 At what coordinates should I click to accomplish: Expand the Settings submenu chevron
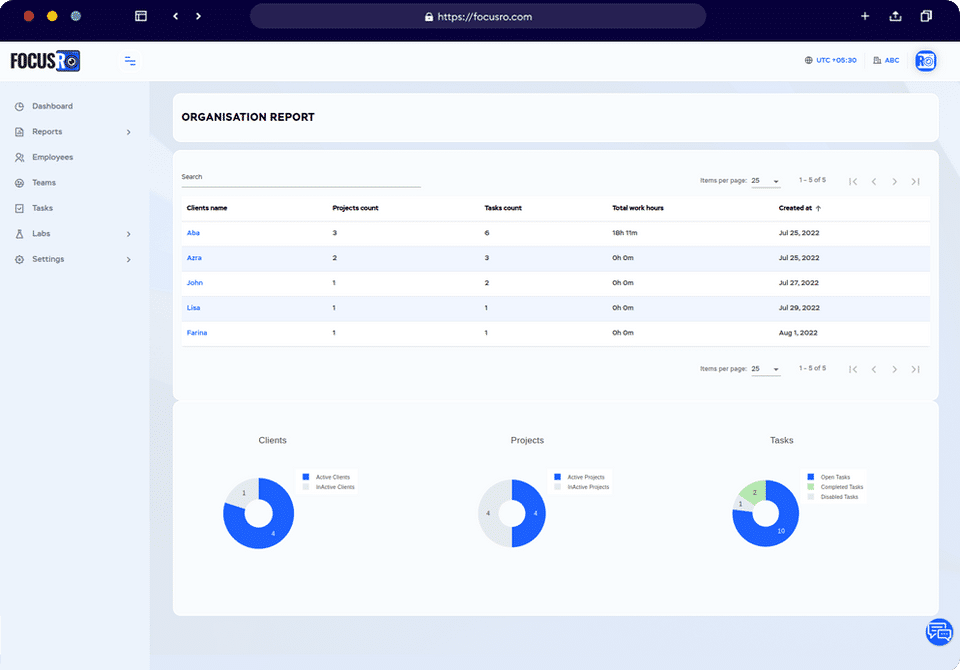(129, 260)
